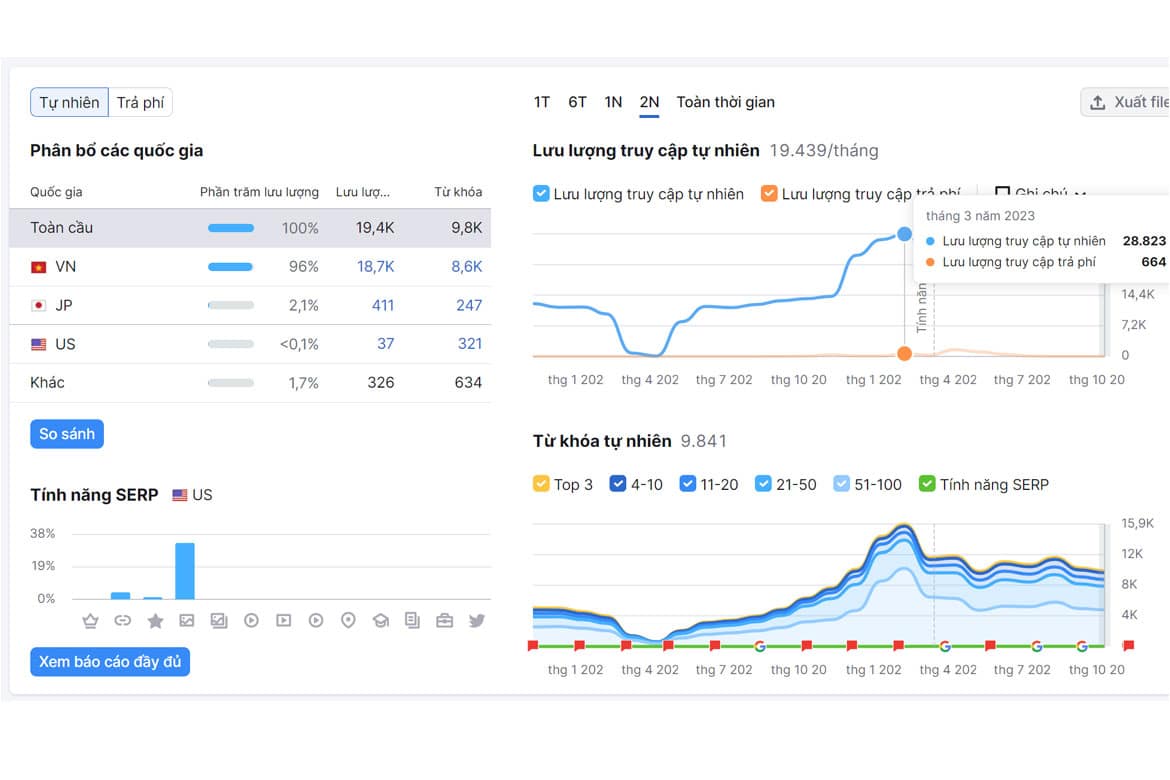Open the JP traffic value 411 link
This screenshot has width=1170, height=780.
[383, 305]
